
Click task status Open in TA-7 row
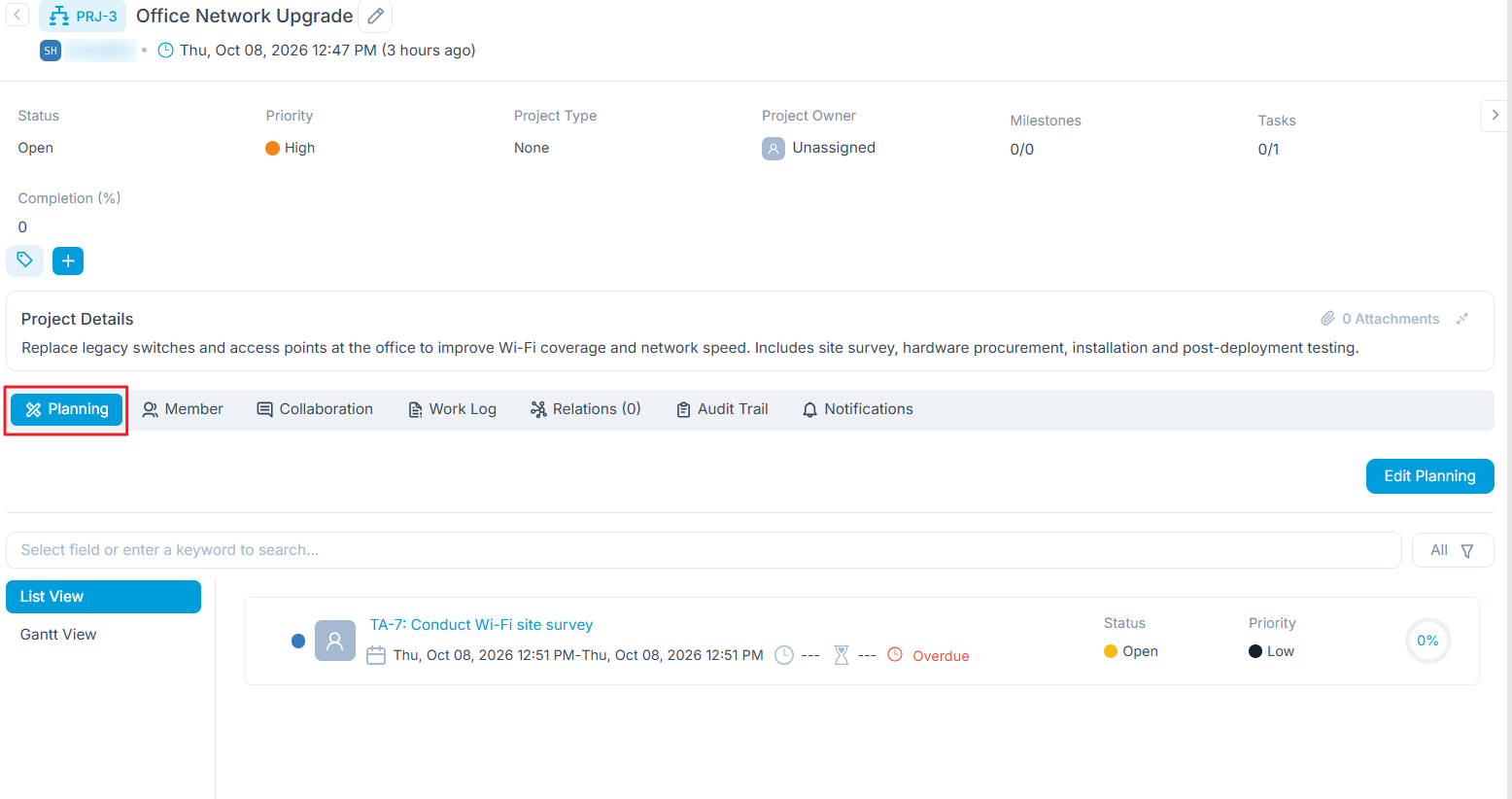(1131, 651)
